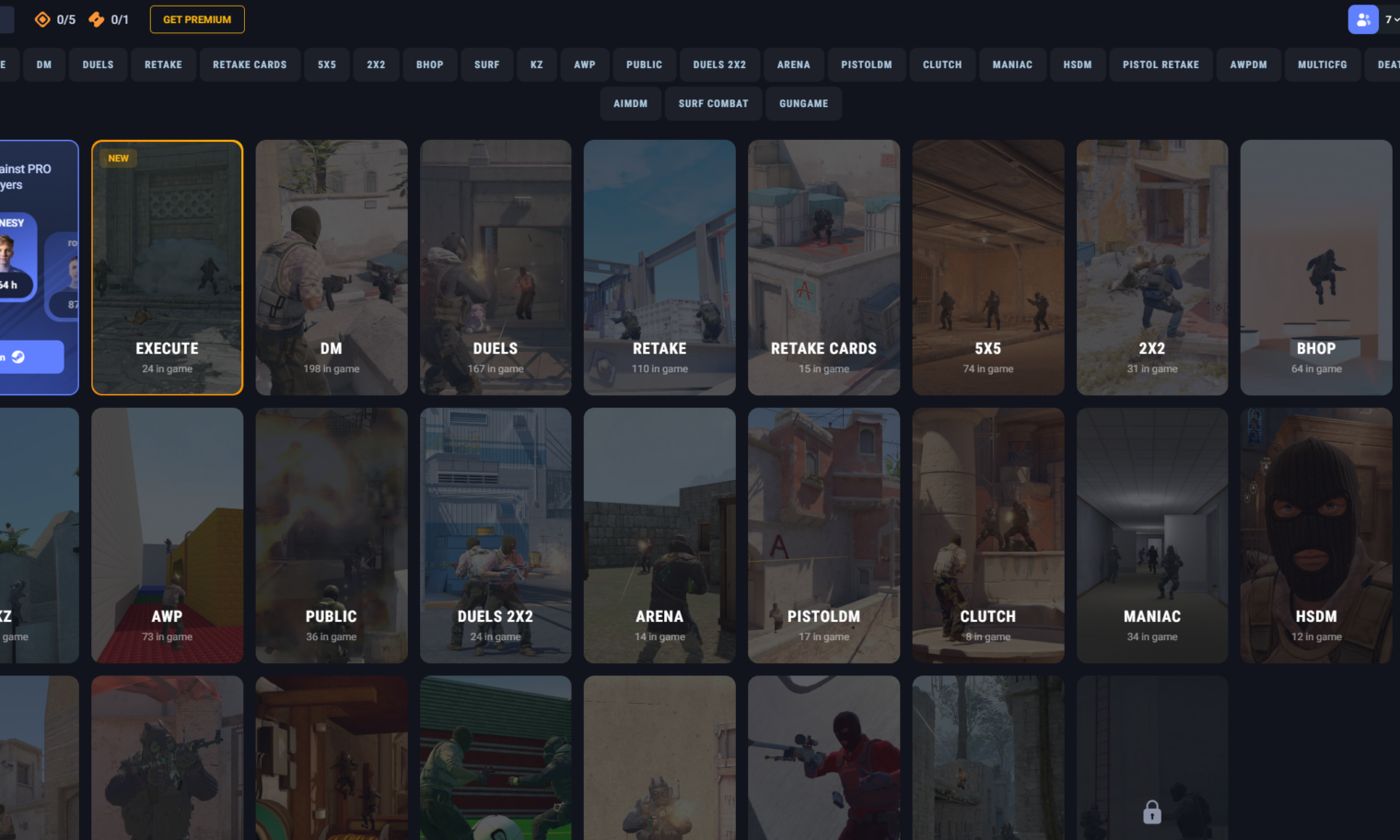
Task: Select the CLUTCH filter tab
Action: pyautogui.click(x=942, y=64)
